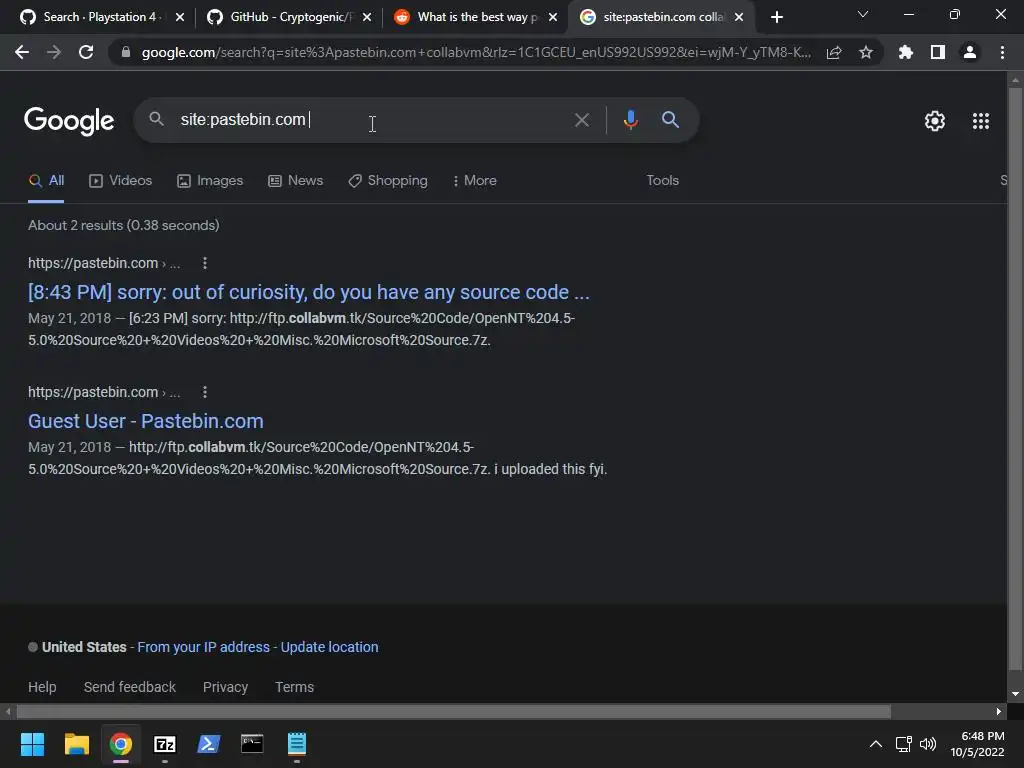Open the taskbar clock and date
The width and height of the screenshot is (1024, 768).
978,744
